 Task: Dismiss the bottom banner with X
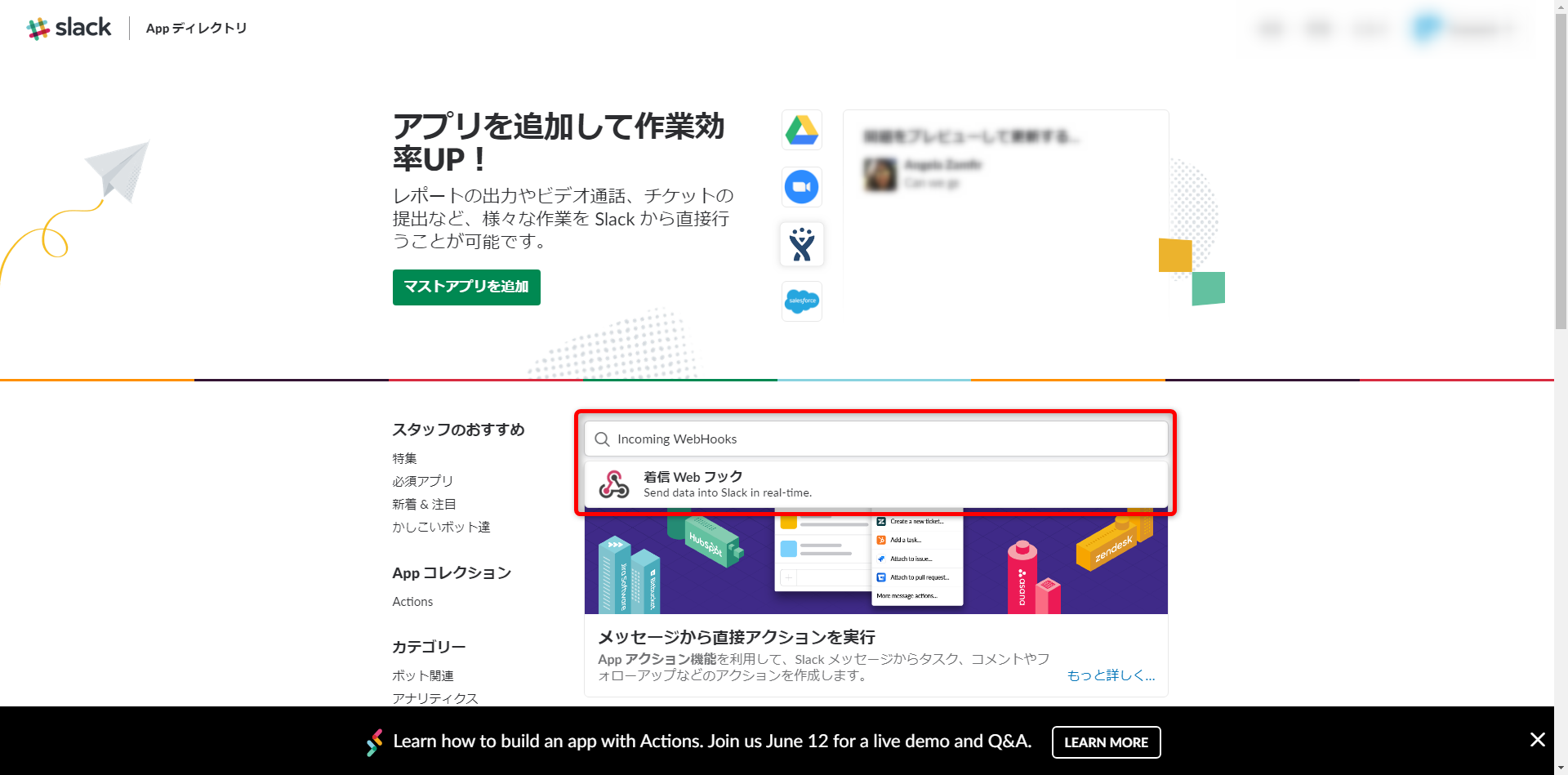coord(1537,740)
